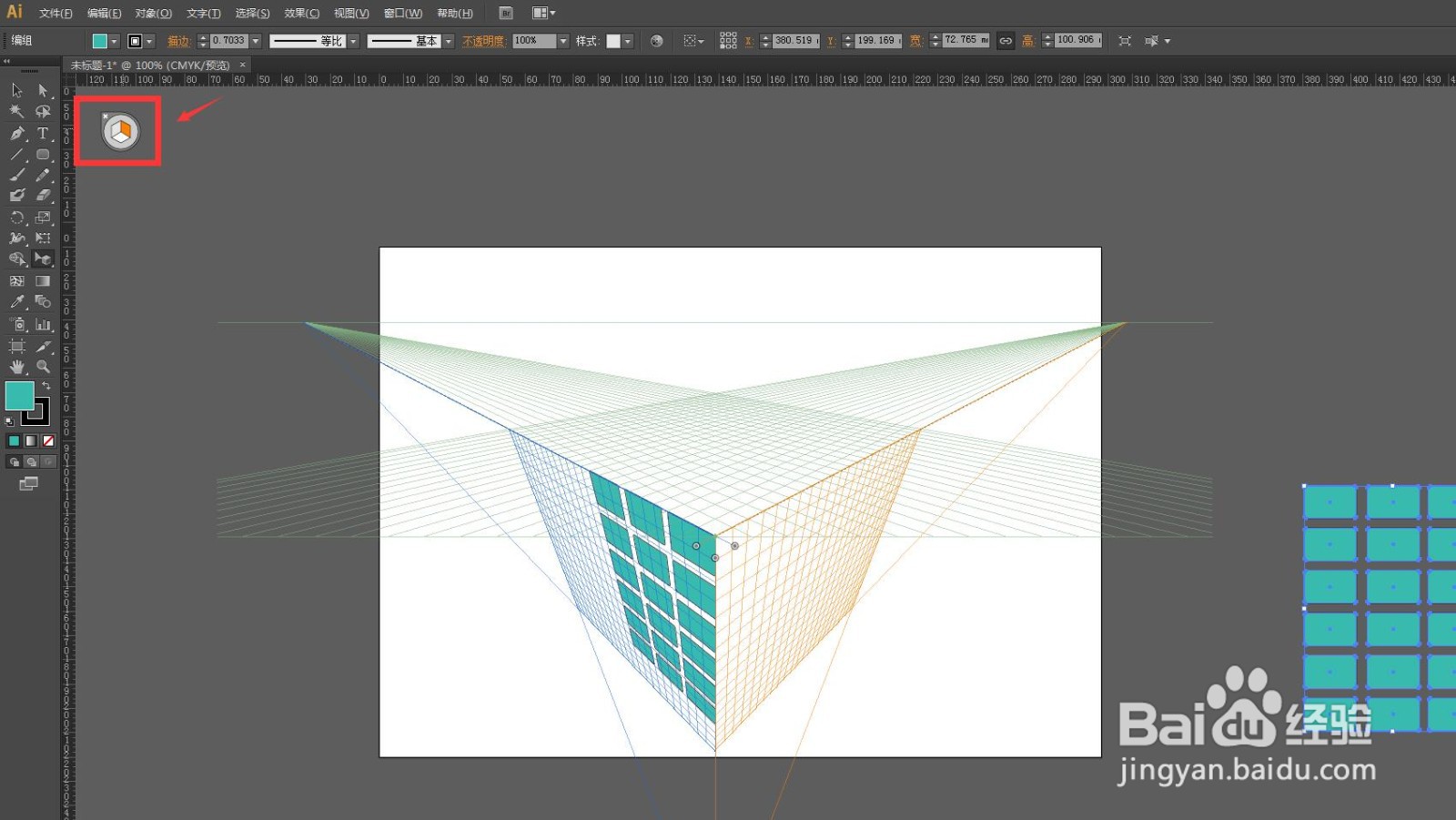This screenshot has height=820, width=1456.
Task: Select the Perspective Grid tool
Action: coord(43,259)
